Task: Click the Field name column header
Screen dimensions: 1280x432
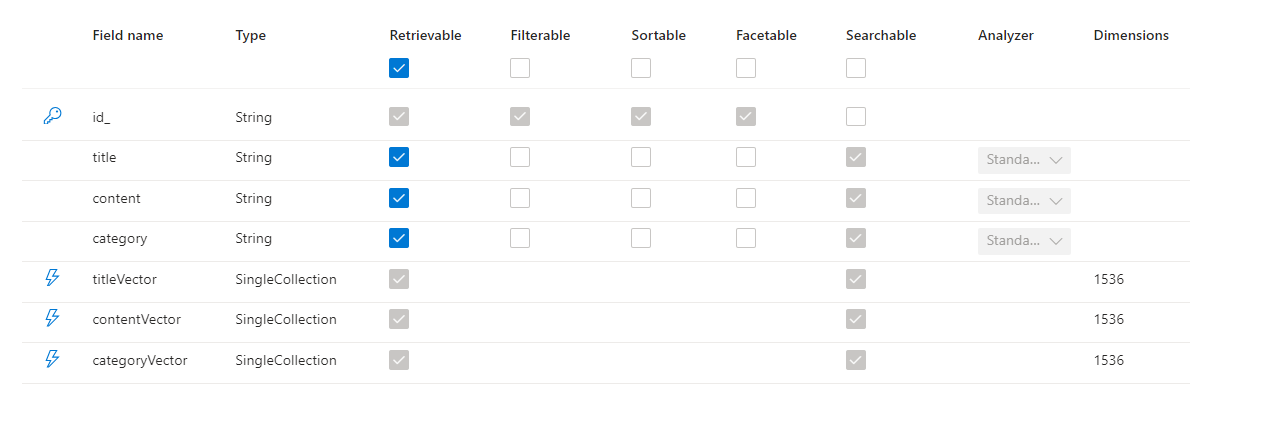Action: pyautogui.click(x=127, y=35)
